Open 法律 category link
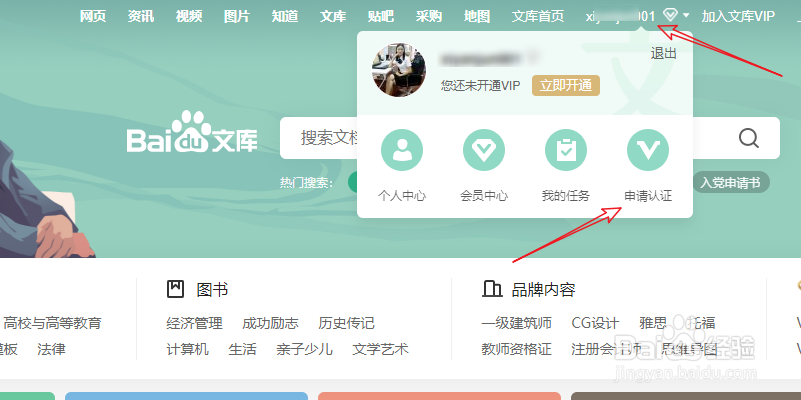Image resolution: width=801 pixels, height=400 pixels. [x=51, y=349]
